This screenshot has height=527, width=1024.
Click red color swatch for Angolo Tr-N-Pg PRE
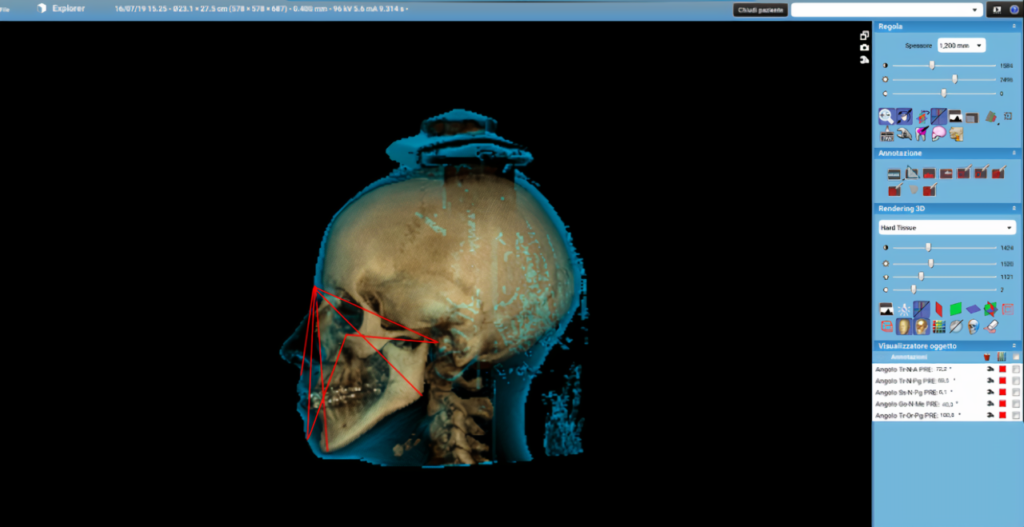pyautogui.click(x=1002, y=381)
